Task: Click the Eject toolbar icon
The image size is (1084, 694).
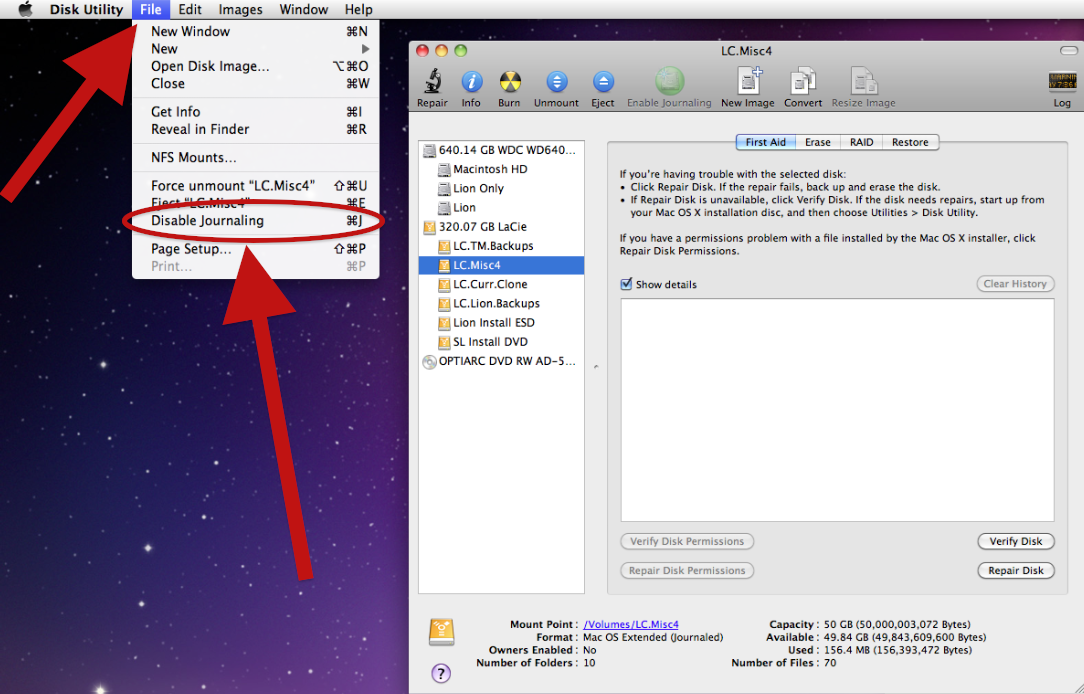Action: tap(603, 82)
